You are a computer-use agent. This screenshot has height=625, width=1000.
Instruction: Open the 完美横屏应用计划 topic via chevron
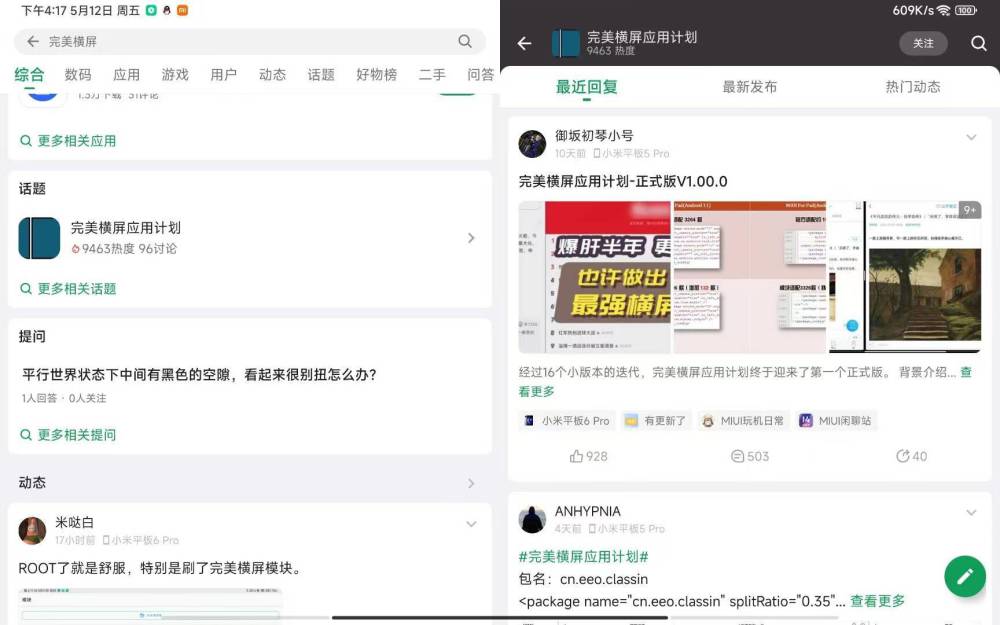coord(471,238)
